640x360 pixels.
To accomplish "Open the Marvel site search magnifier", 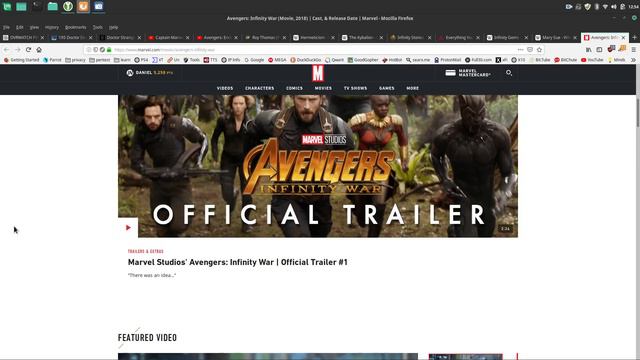I will [x=509, y=73].
